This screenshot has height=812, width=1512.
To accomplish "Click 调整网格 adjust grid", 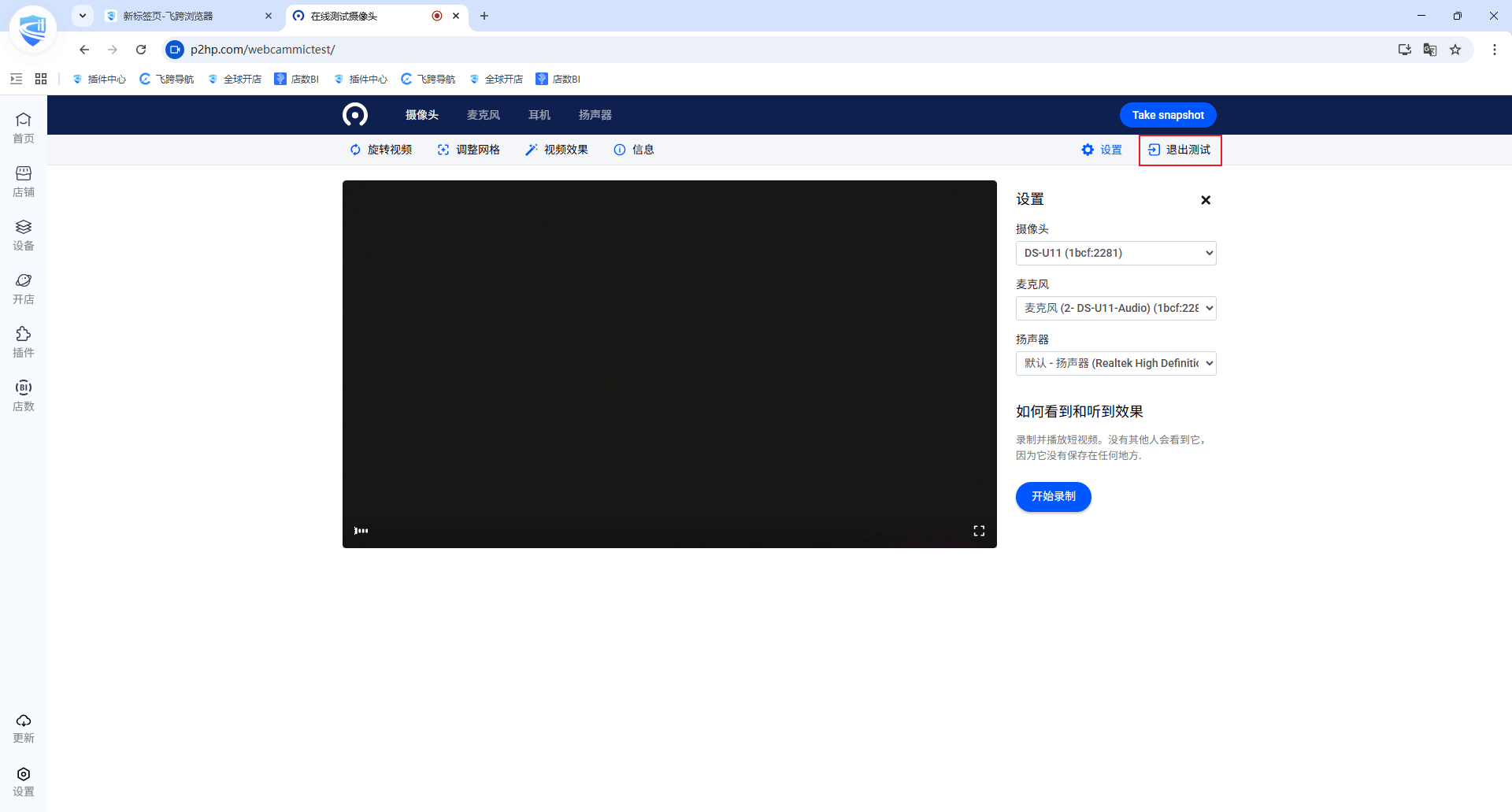I will point(469,150).
